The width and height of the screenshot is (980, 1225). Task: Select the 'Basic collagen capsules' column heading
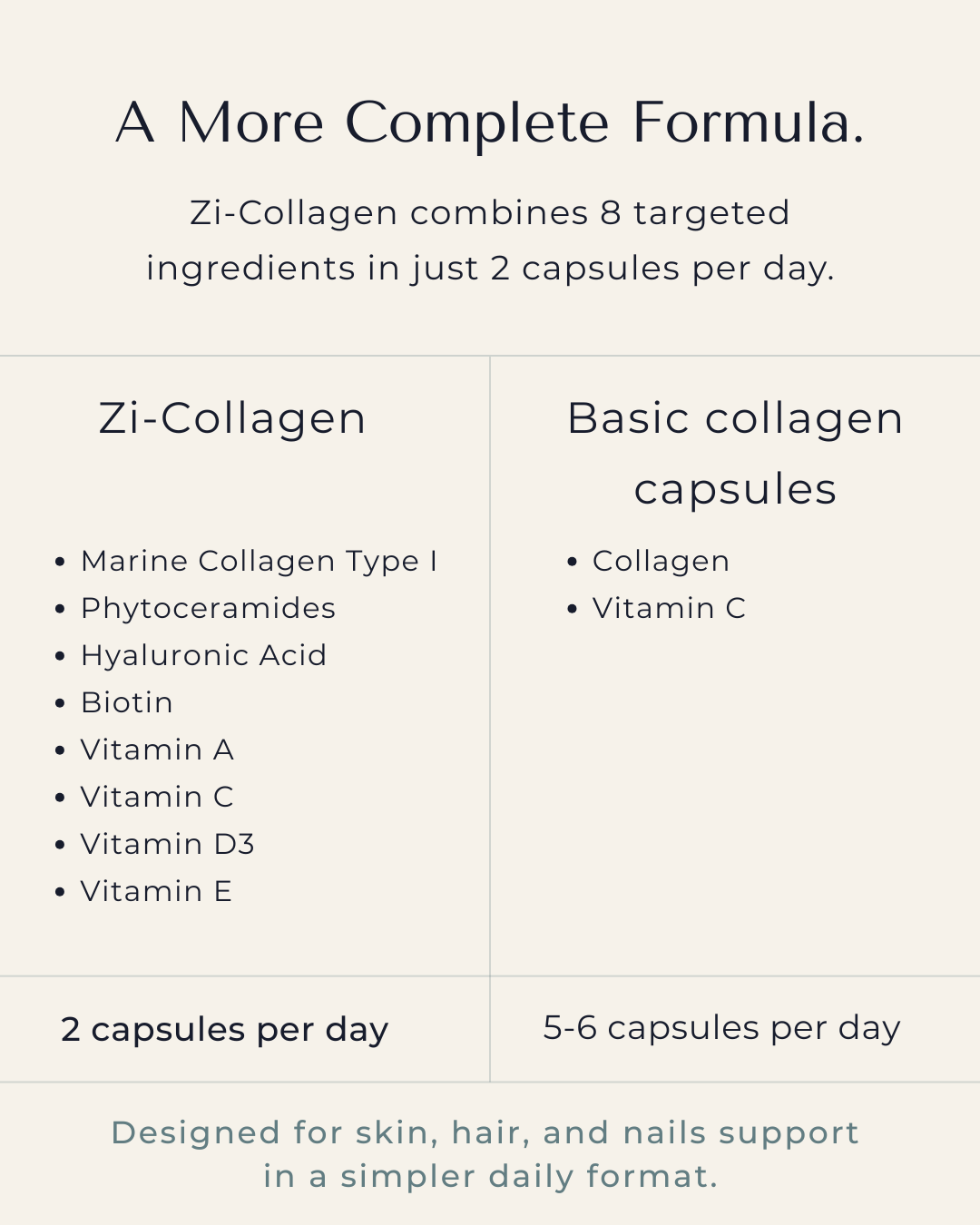click(x=735, y=453)
